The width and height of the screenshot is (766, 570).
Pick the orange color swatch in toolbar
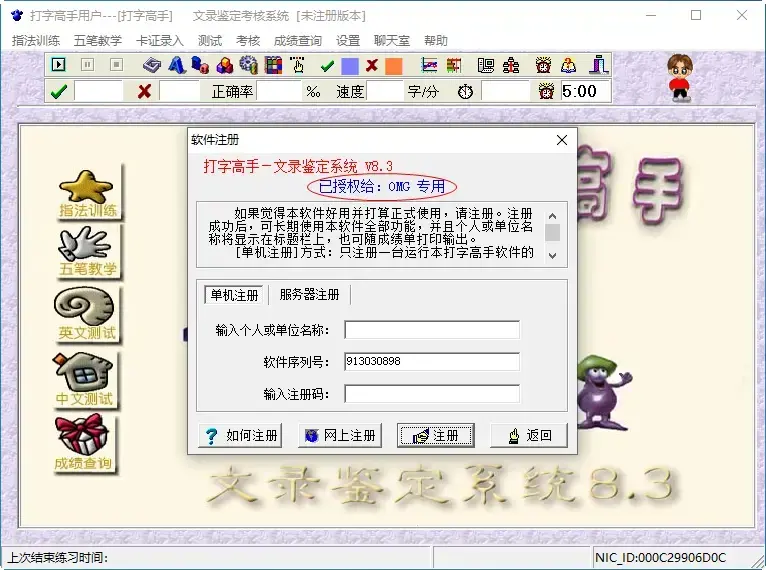[394, 65]
